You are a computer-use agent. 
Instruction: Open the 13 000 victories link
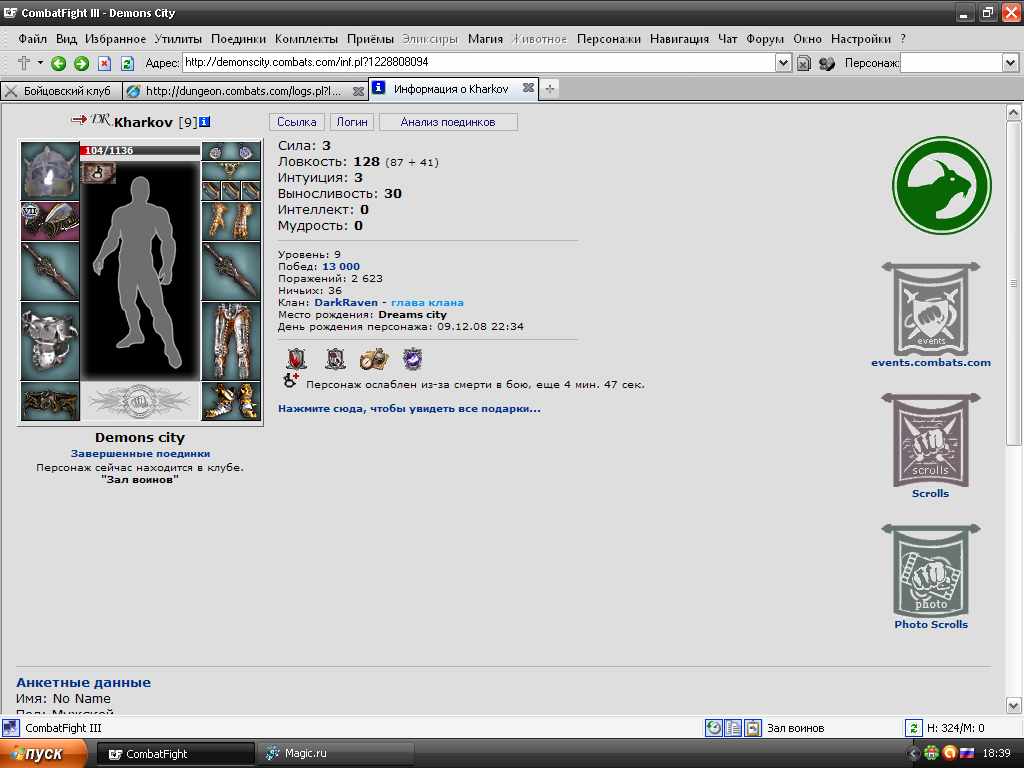click(341, 266)
